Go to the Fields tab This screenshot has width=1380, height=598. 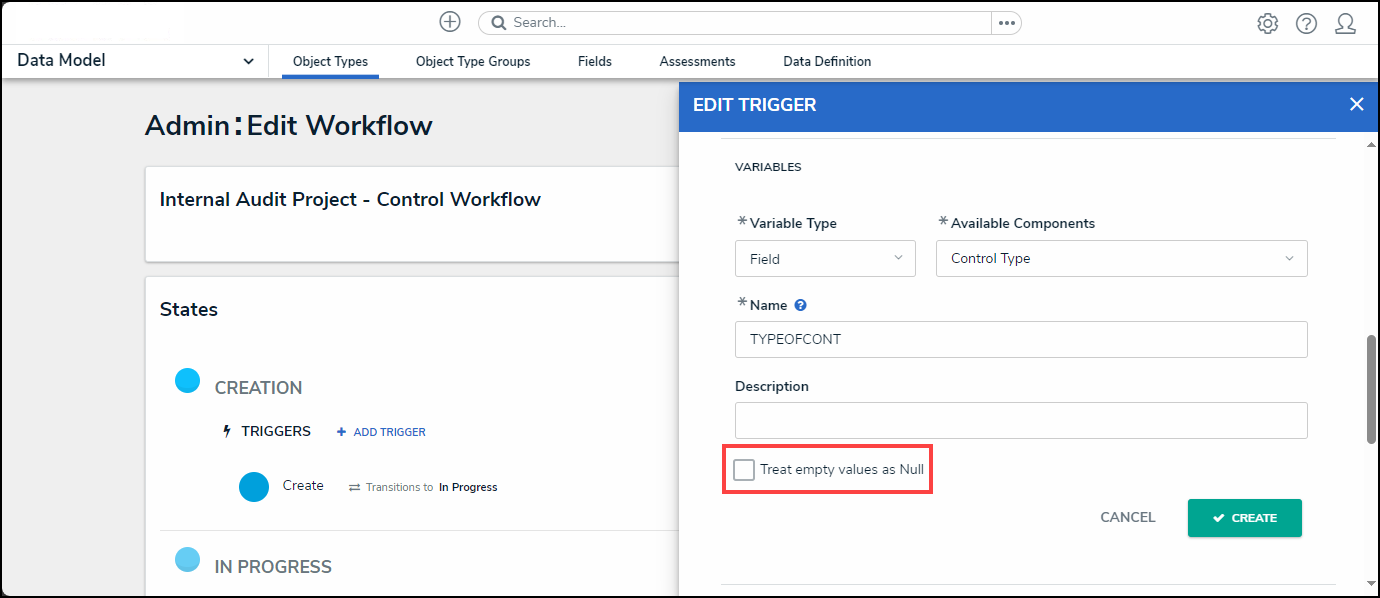point(595,62)
